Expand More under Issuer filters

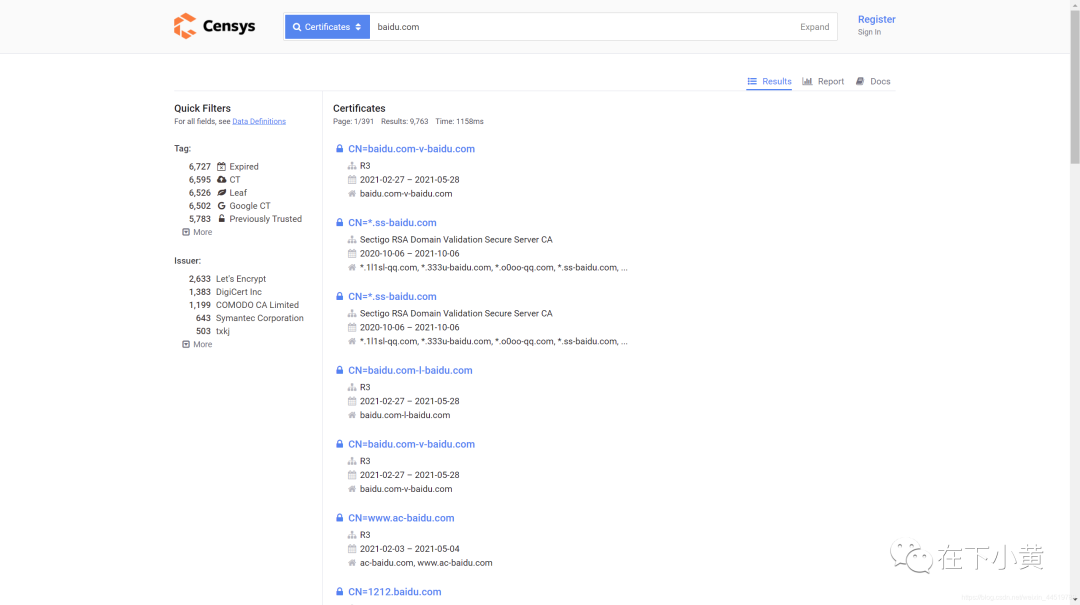197,345
